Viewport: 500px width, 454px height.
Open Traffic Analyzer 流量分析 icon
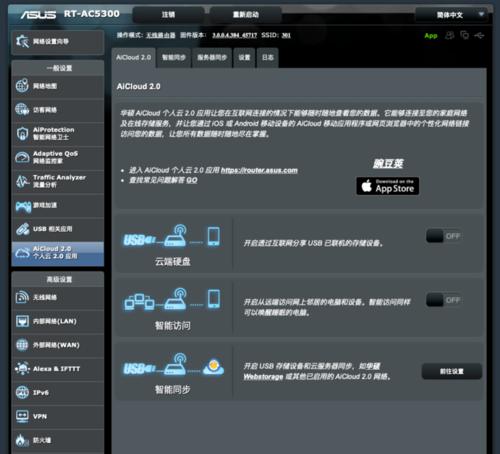tap(22, 181)
